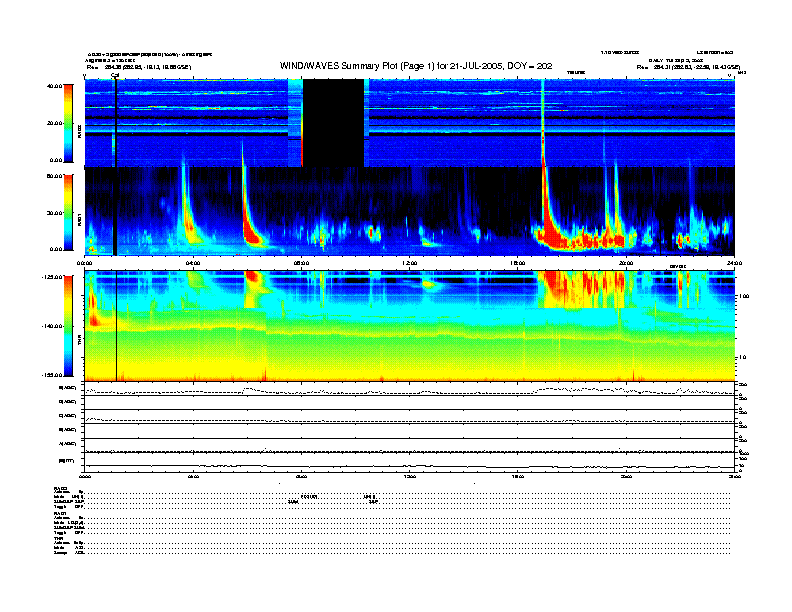
Task: Click the RAD1 heading in the status table
Action: pos(61,513)
